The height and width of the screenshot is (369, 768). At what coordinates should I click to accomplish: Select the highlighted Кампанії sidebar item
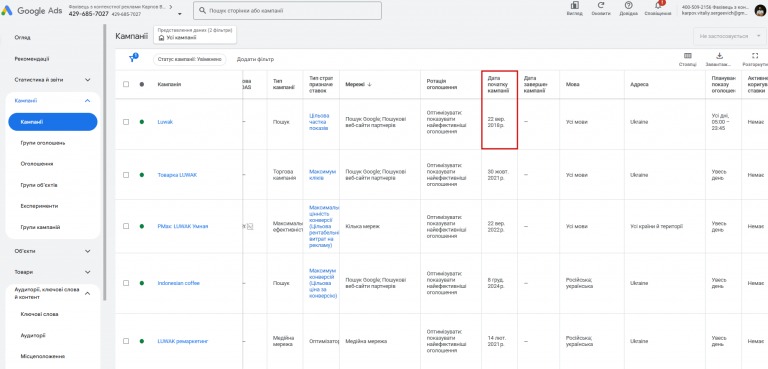(53, 122)
